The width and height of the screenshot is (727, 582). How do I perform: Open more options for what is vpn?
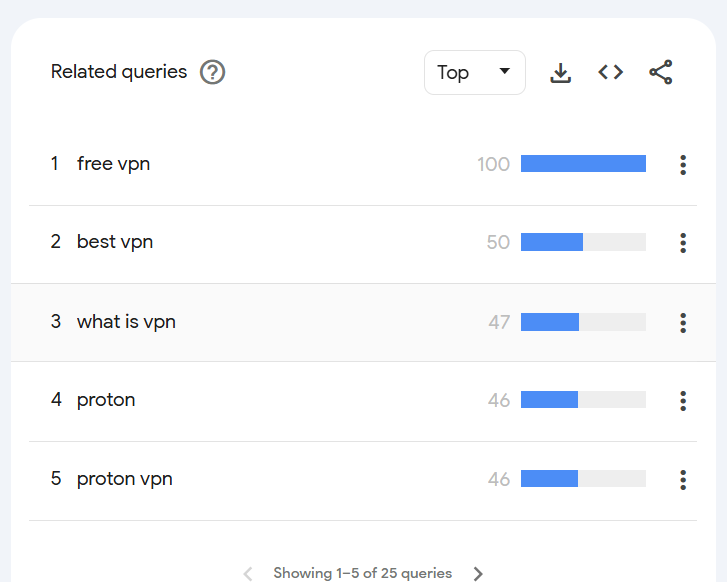tap(683, 322)
